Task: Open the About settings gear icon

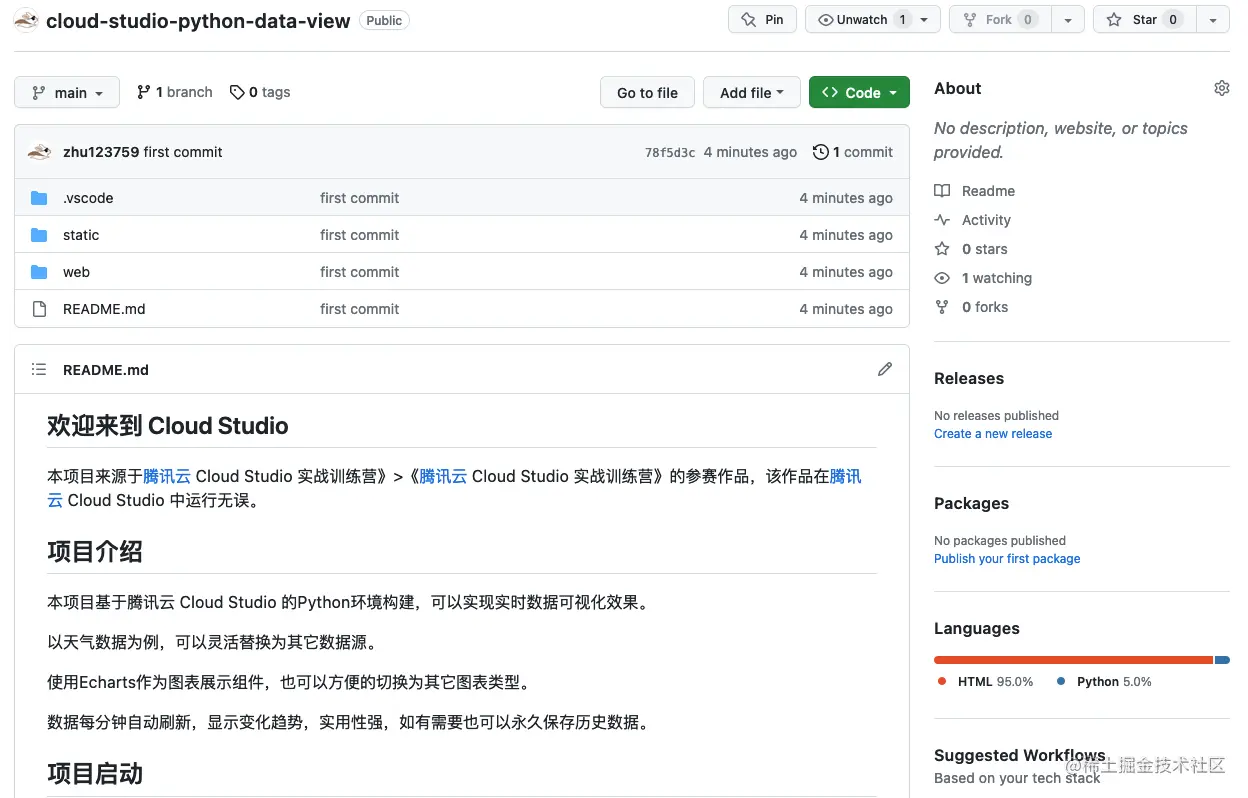Action: pos(1221,88)
